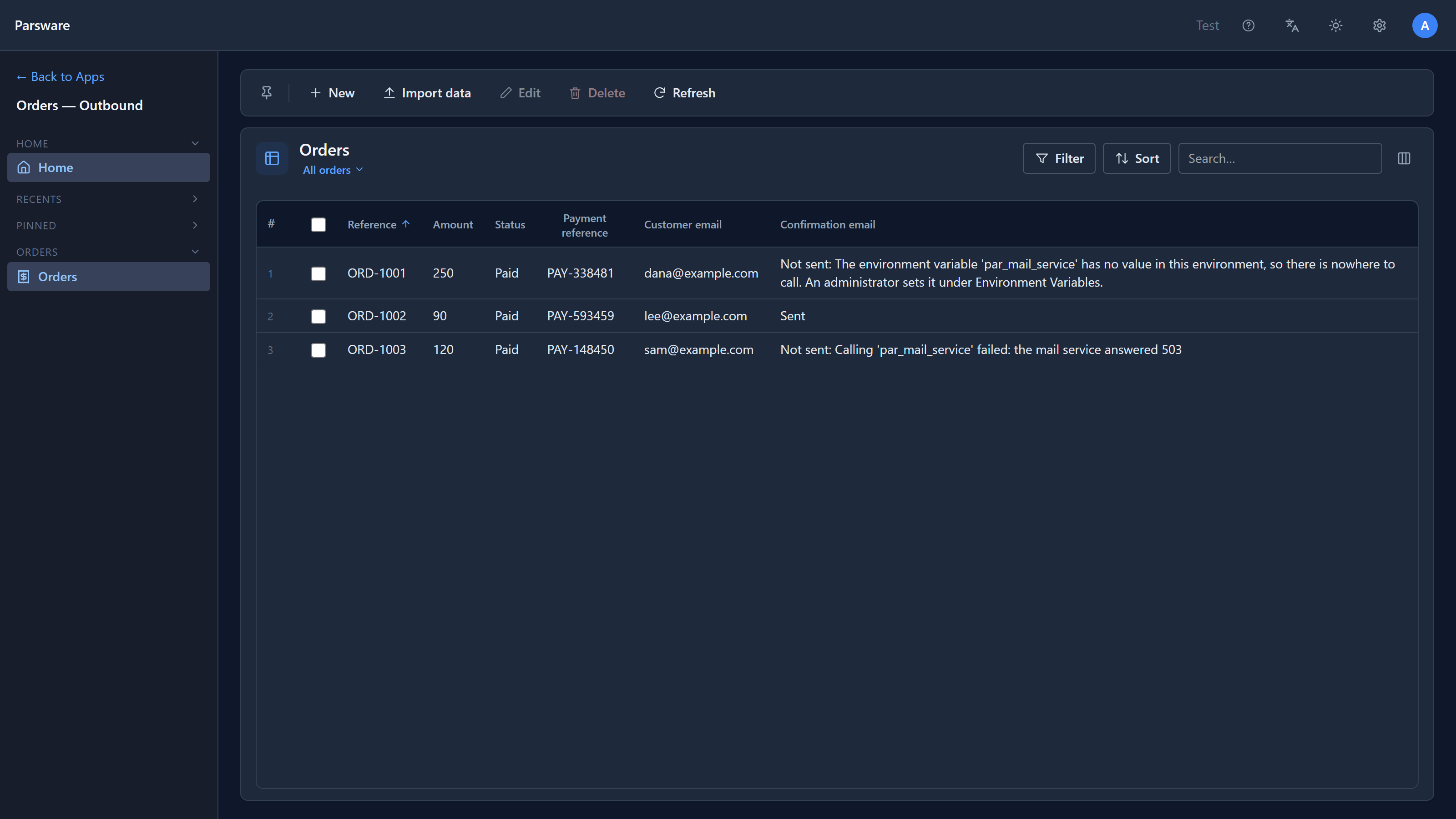Open the help question-mark icon

point(1249,25)
